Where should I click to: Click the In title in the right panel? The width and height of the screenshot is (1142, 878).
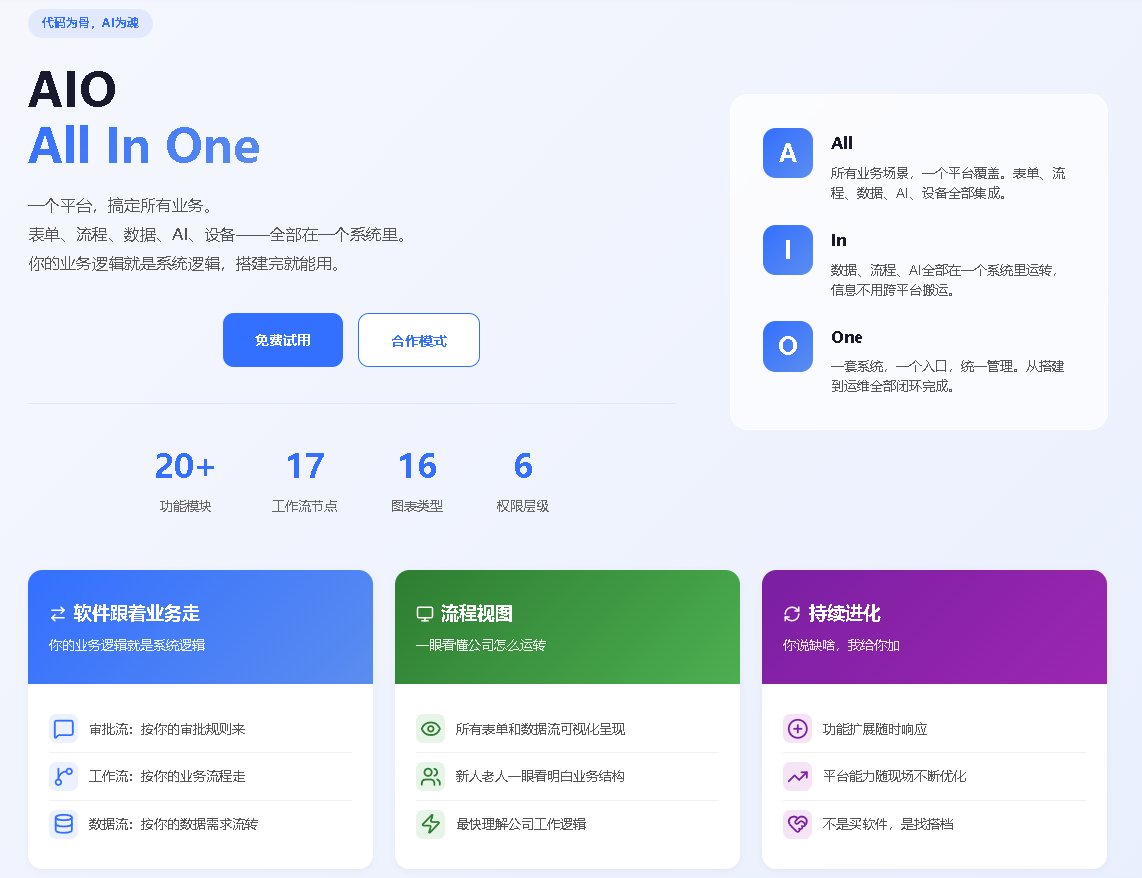[839, 240]
